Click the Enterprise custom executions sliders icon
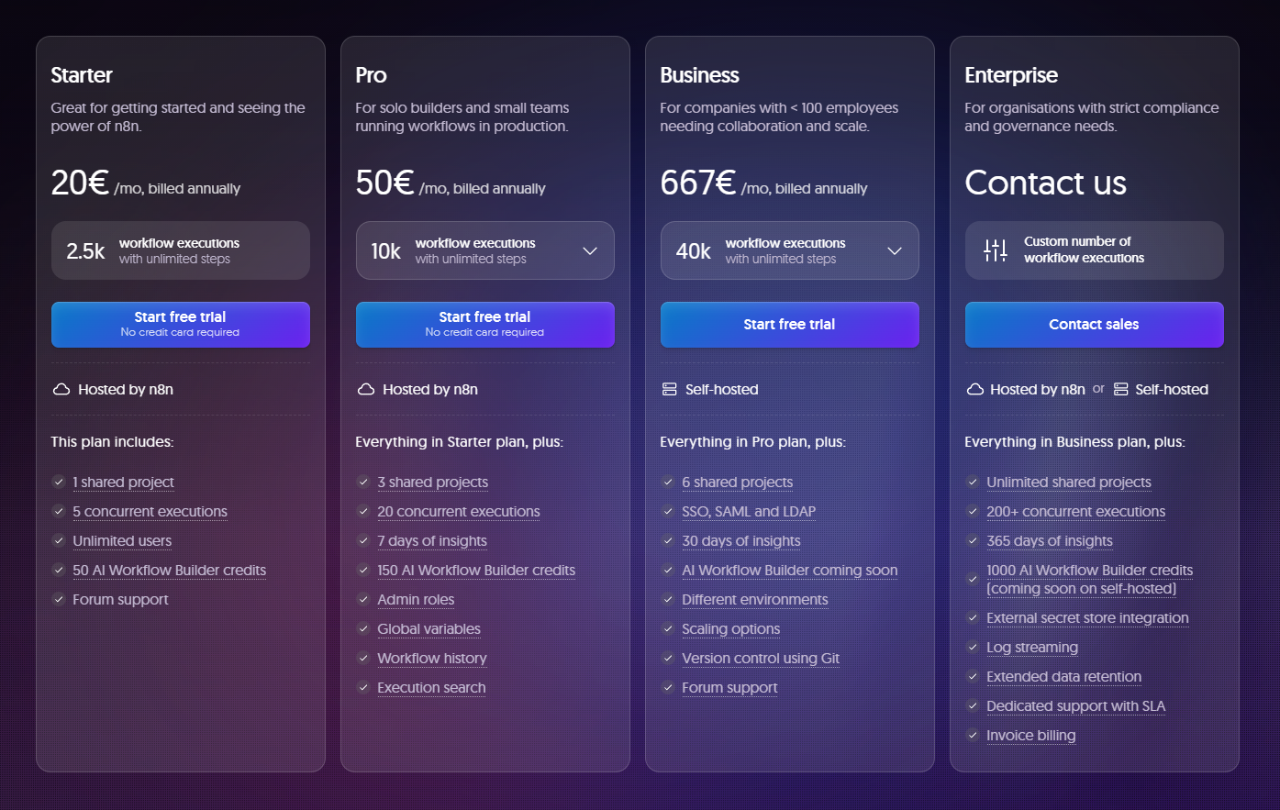The height and width of the screenshot is (810, 1280). point(995,250)
